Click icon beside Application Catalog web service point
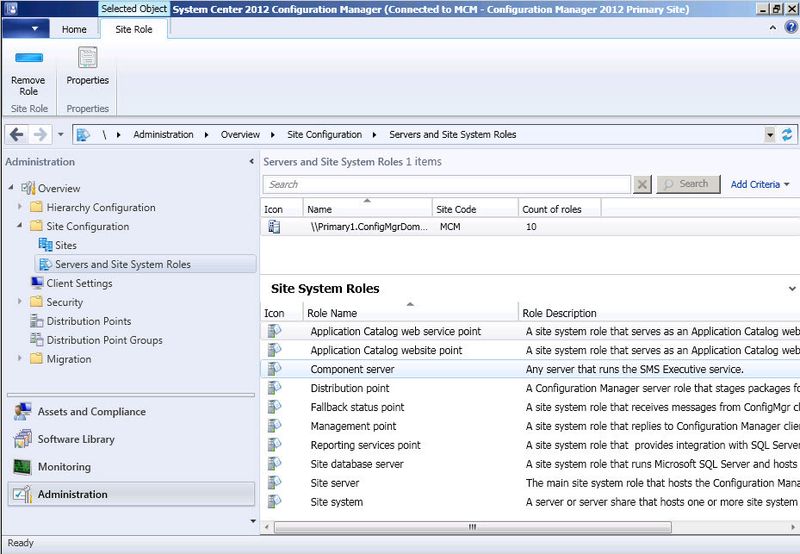 click(274, 331)
